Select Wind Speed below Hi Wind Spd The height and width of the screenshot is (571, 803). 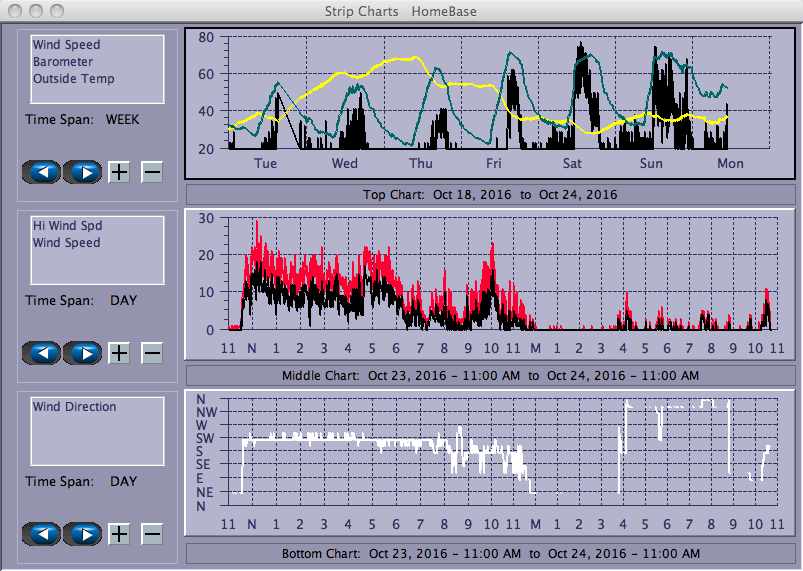(66, 243)
